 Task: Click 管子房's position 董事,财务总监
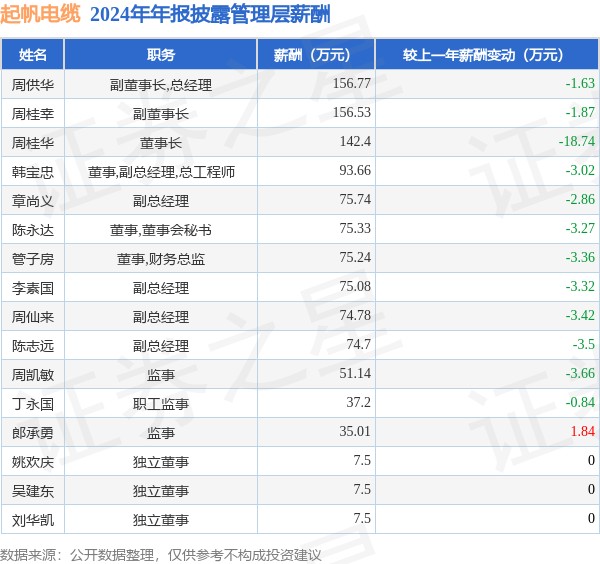pyautogui.click(x=161, y=259)
